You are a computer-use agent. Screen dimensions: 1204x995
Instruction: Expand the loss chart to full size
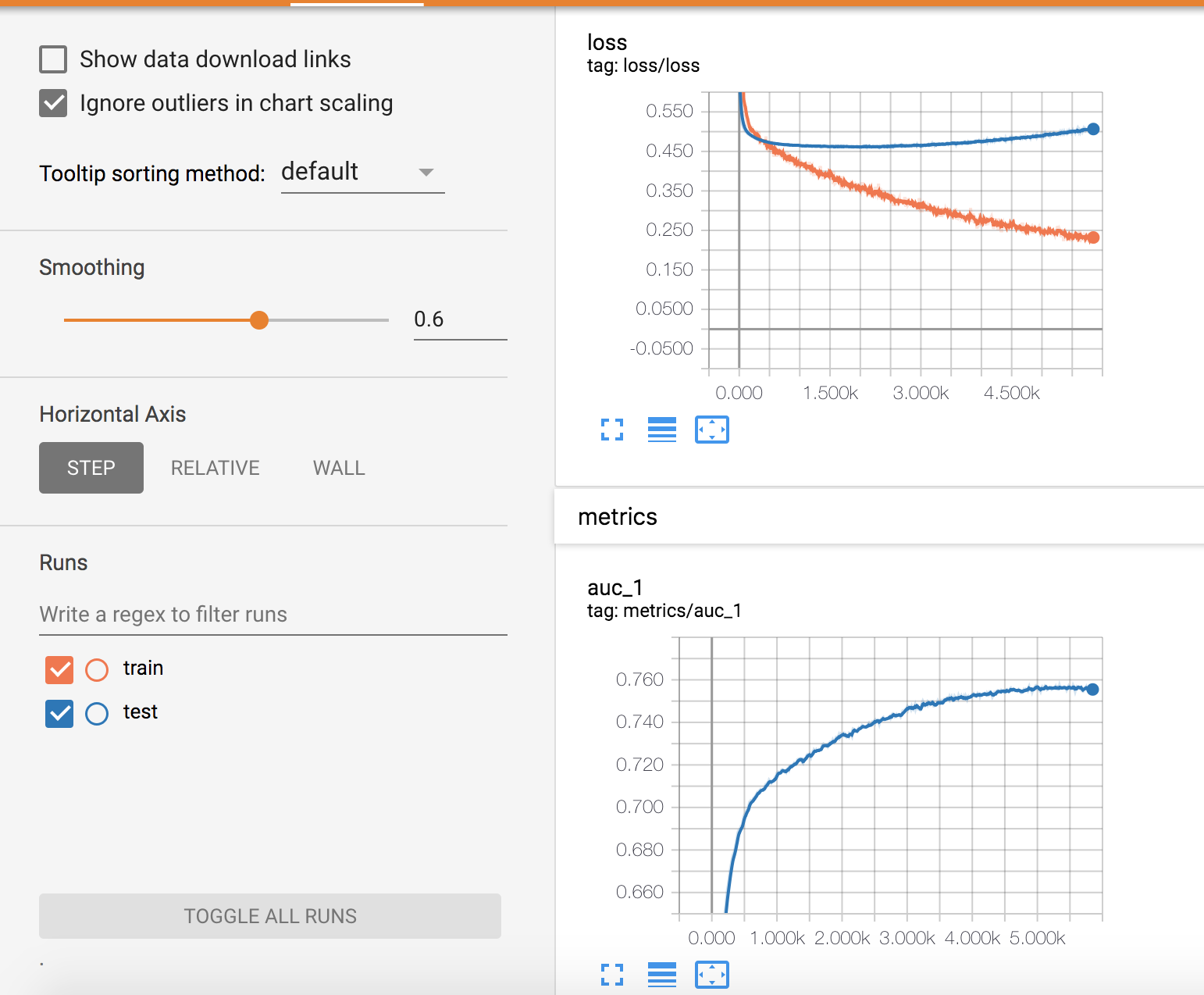point(612,430)
